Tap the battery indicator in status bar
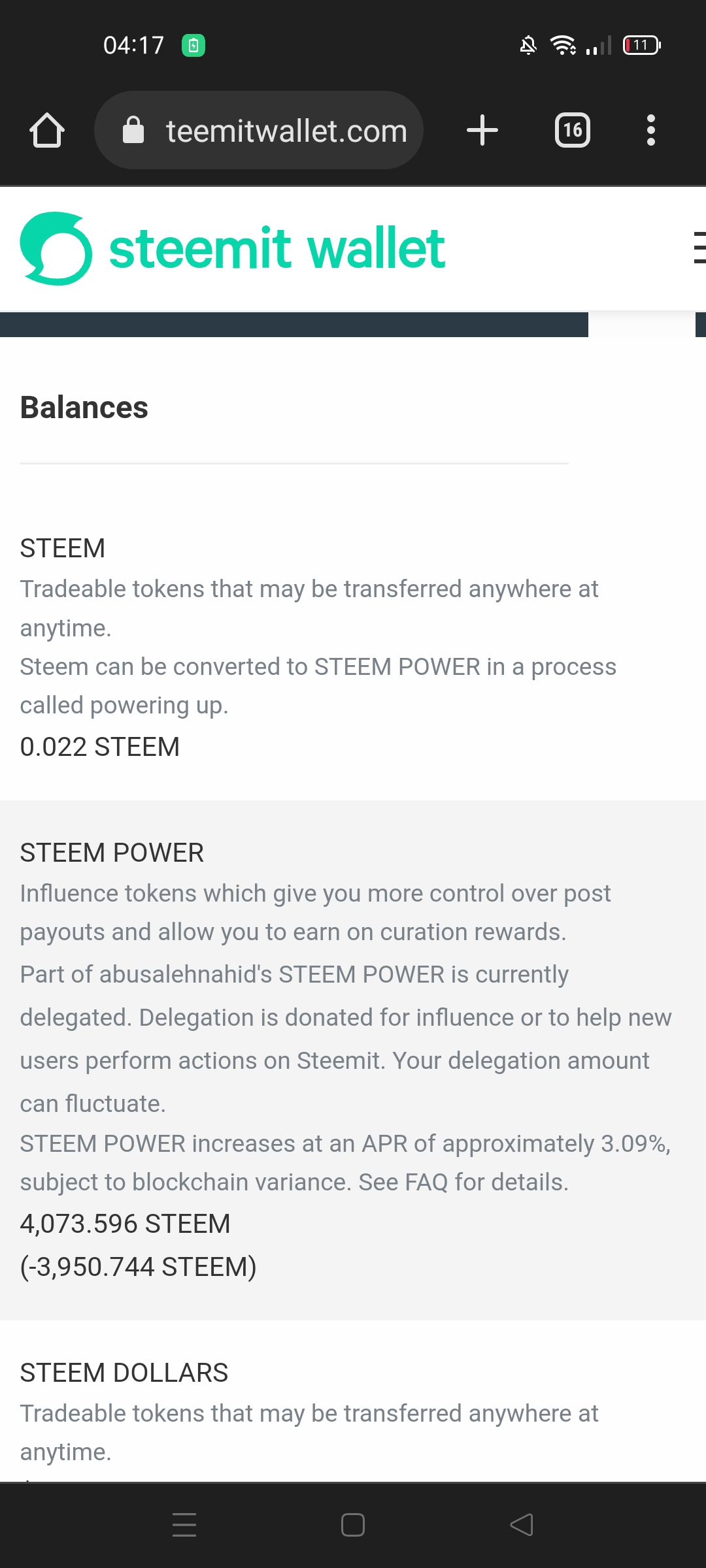Screen dimensions: 706x1568 (641, 45)
